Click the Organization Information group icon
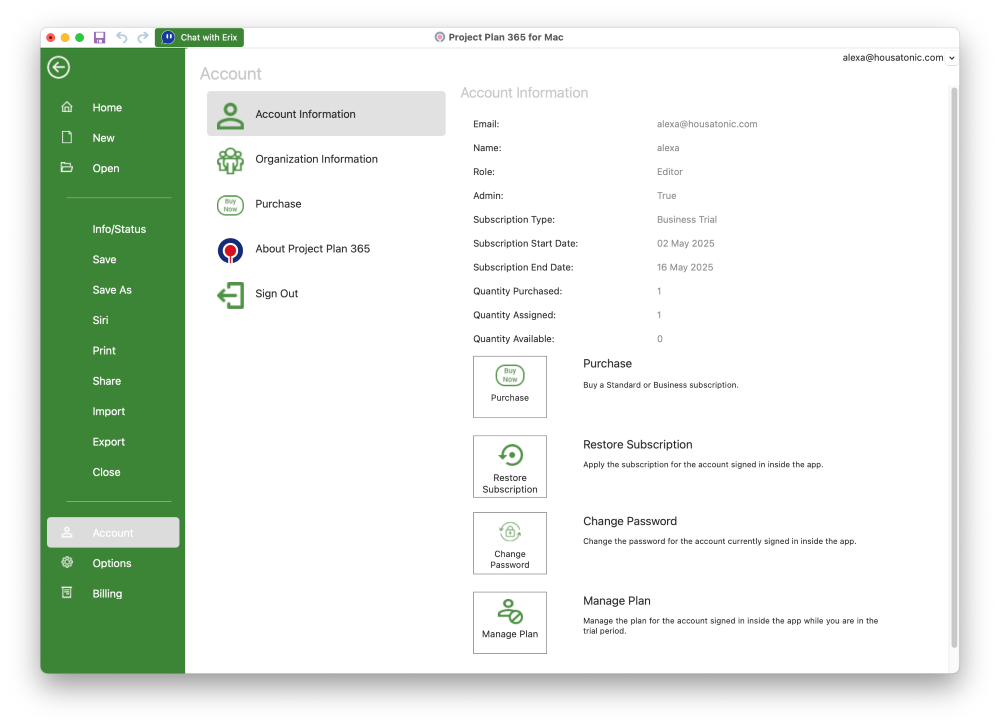 230,160
